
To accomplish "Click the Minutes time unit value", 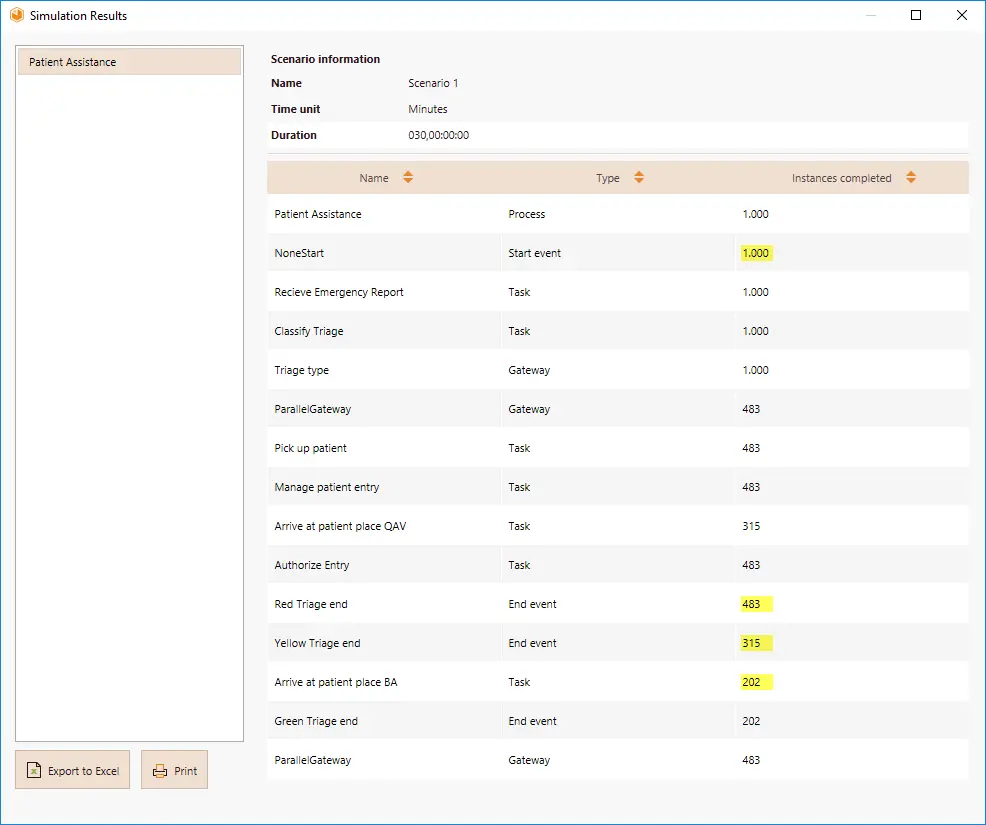I will (x=428, y=109).
